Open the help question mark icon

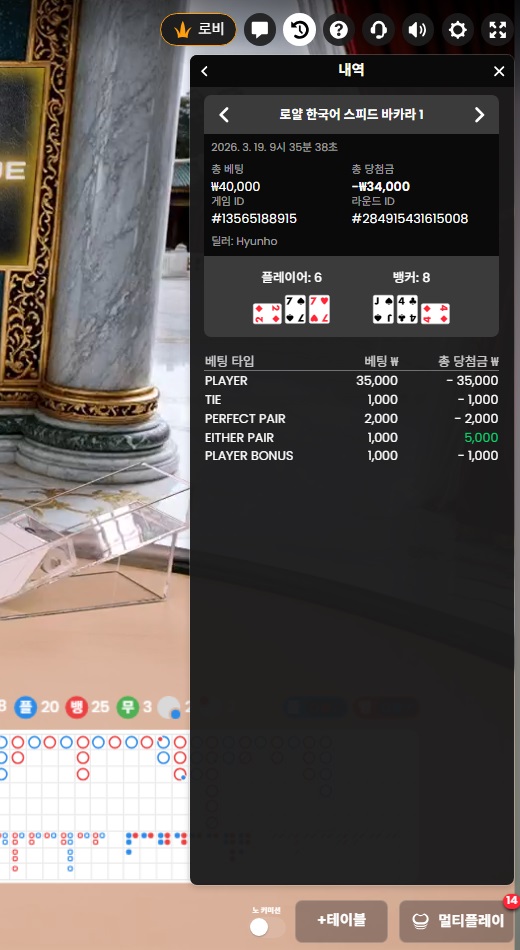coord(339,29)
